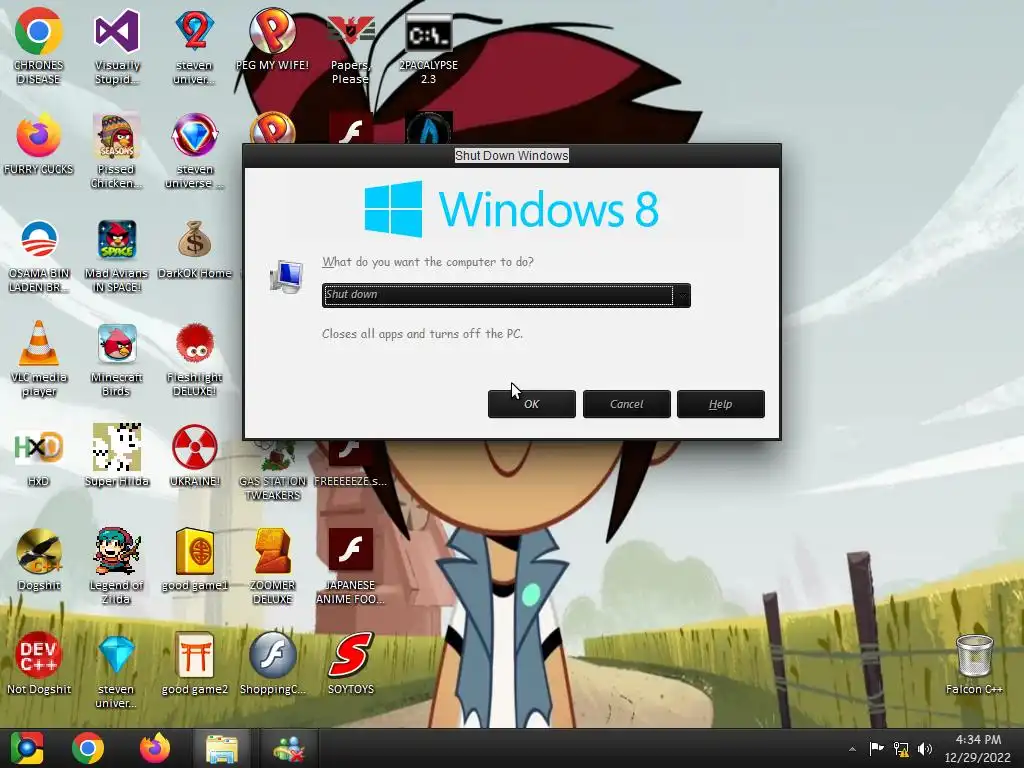This screenshot has height=768, width=1024.
Task: Select PEG MY WIFE! desktop icon
Action: tap(272, 39)
